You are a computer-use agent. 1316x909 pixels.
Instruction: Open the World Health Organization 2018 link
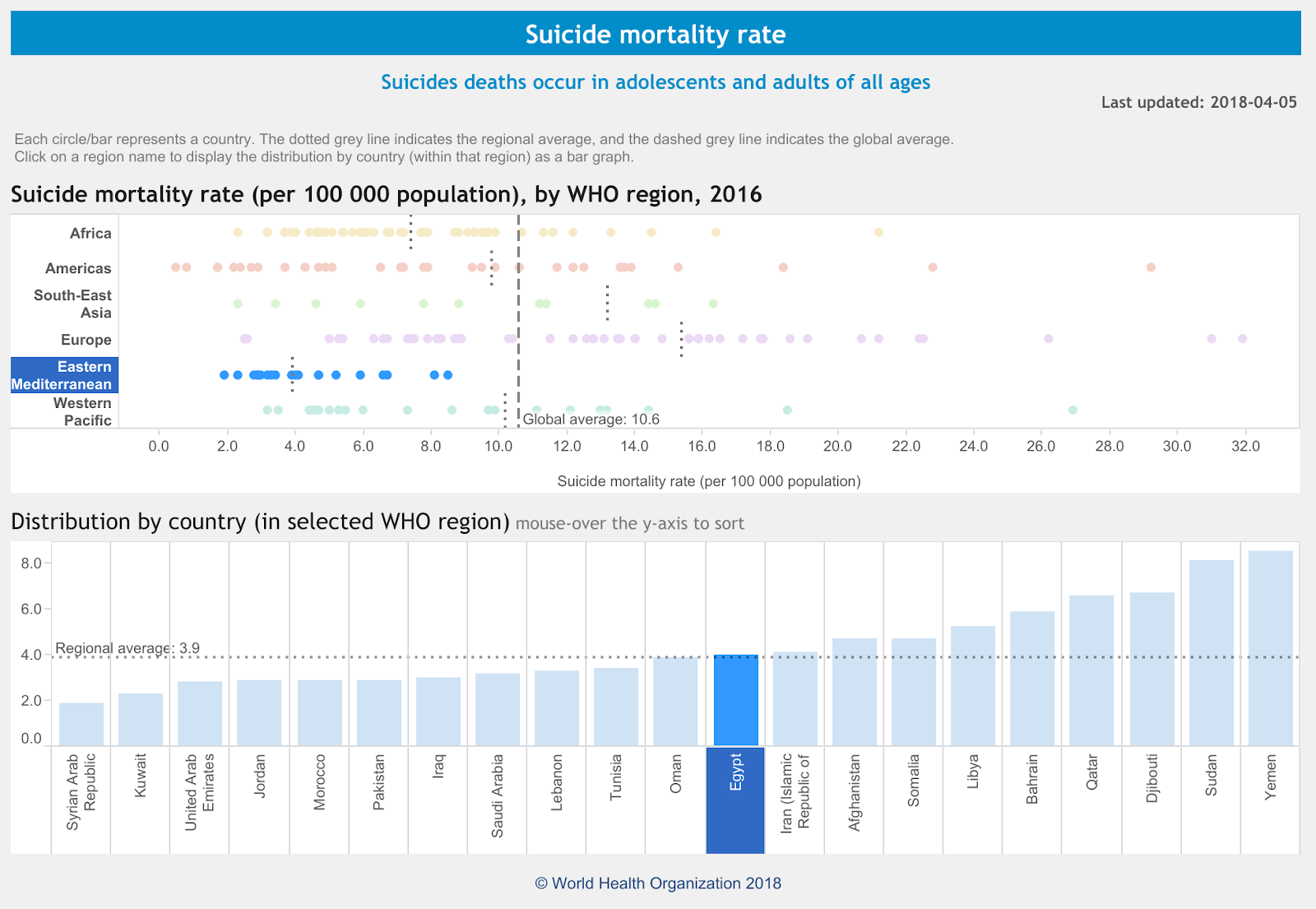657,883
